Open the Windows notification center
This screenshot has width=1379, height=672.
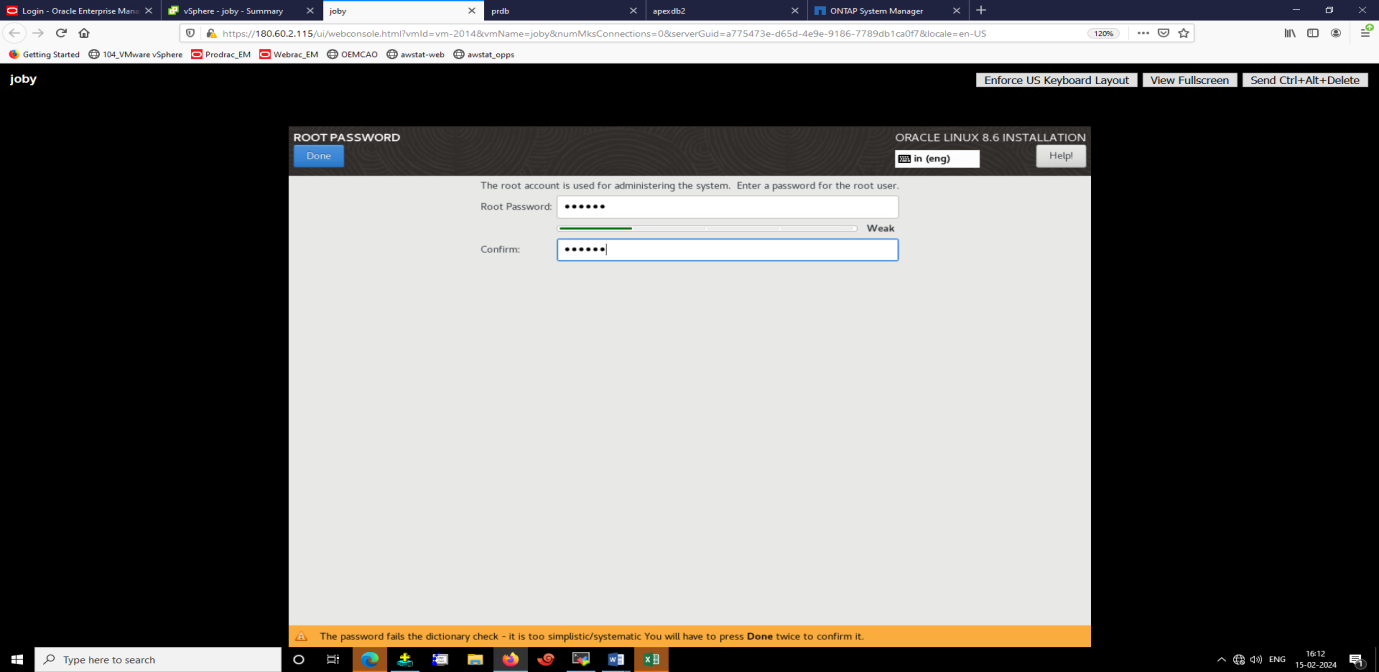coord(1357,660)
